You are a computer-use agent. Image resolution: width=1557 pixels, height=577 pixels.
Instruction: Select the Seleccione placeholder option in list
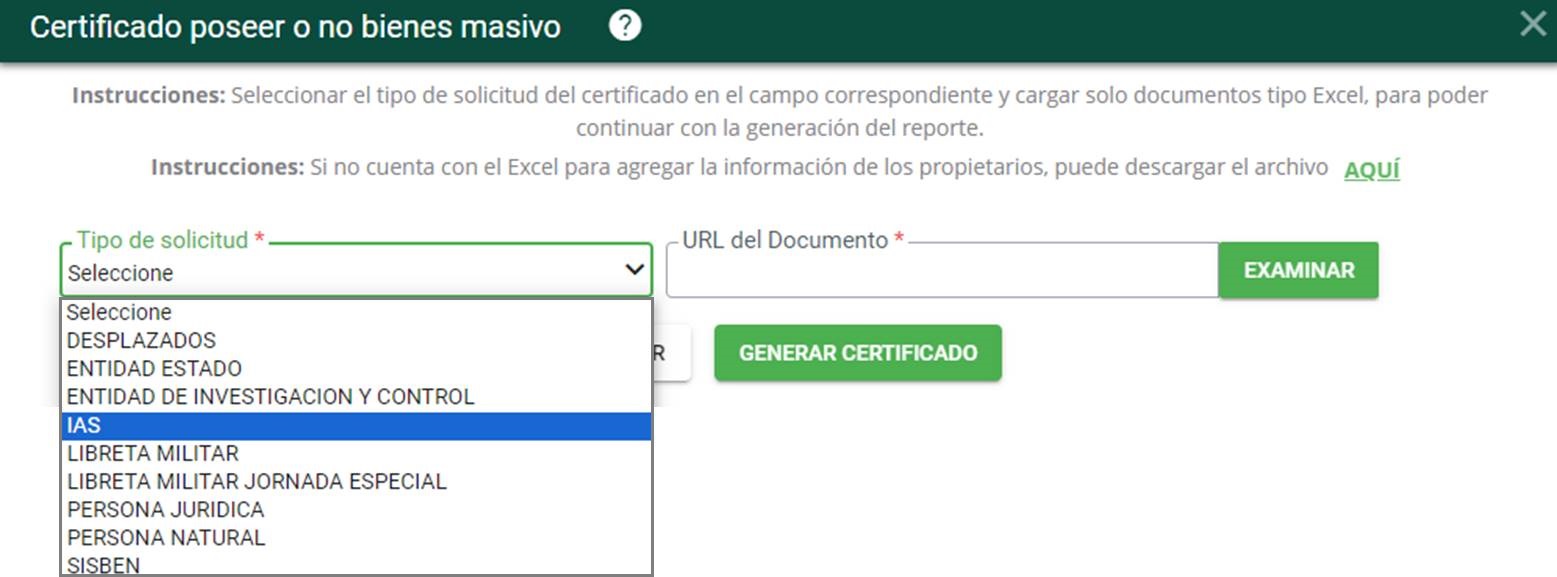coord(119,312)
